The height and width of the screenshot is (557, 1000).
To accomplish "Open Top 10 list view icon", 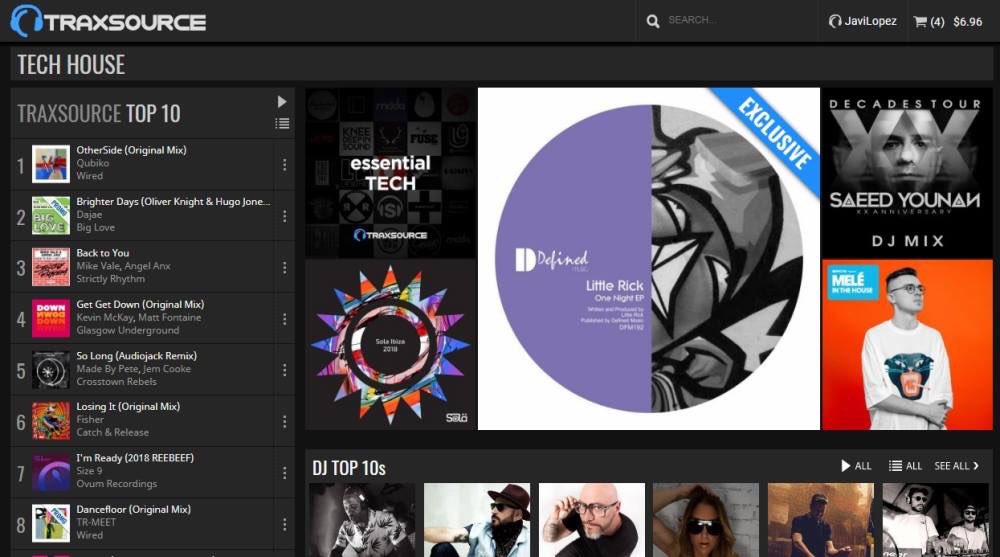I will (x=282, y=123).
